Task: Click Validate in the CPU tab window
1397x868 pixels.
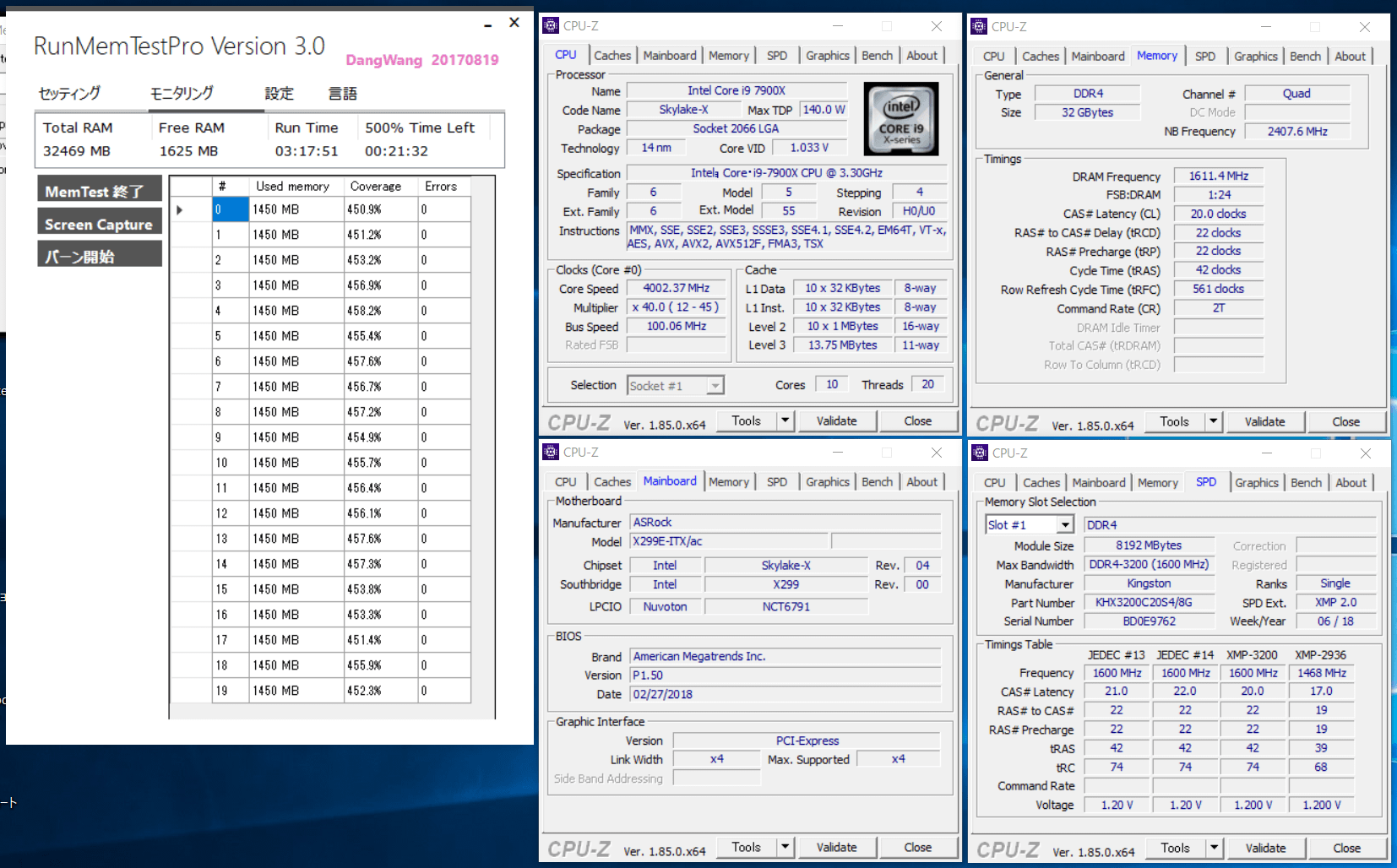Action: (836, 420)
